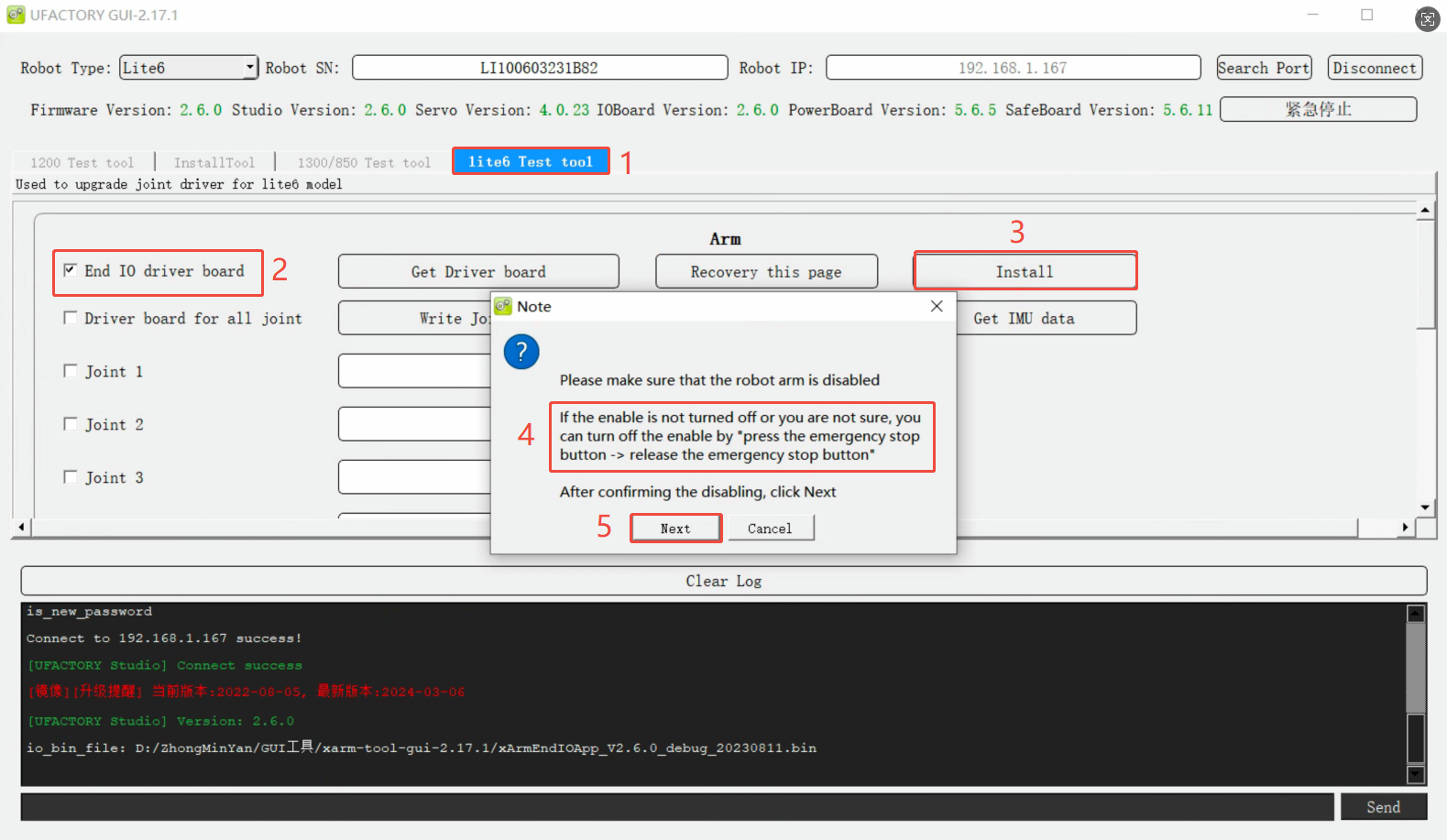Click Search Port button
1447x840 pixels.
click(x=1264, y=68)
